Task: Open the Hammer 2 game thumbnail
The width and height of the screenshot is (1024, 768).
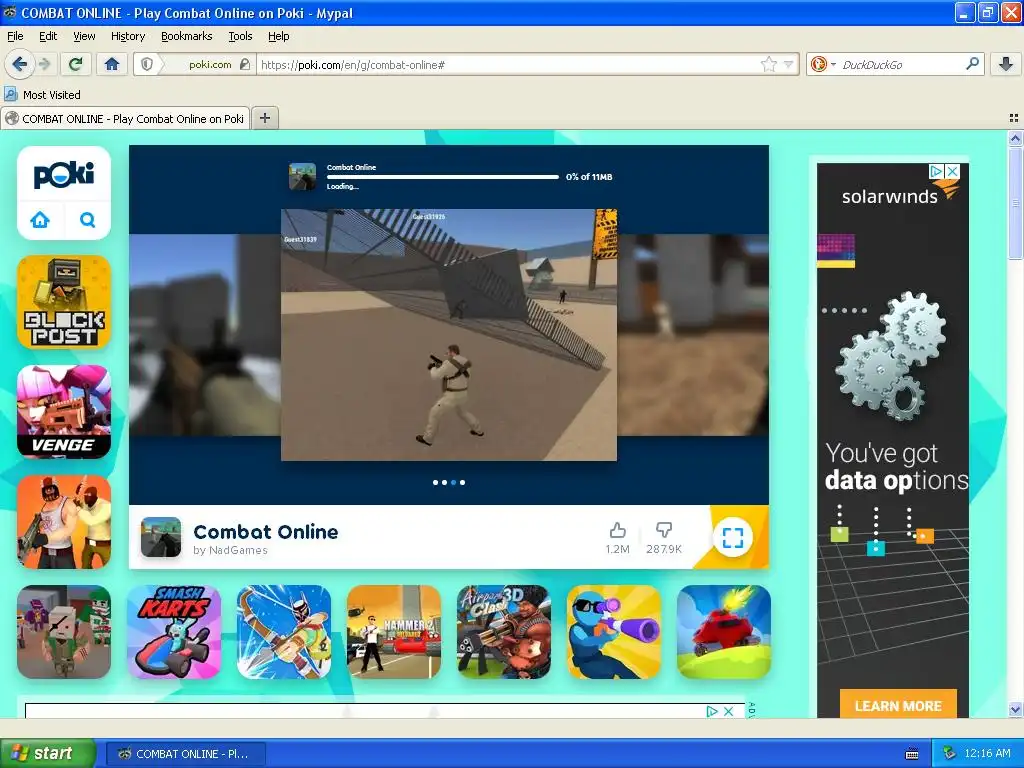Action: (394, 632)
